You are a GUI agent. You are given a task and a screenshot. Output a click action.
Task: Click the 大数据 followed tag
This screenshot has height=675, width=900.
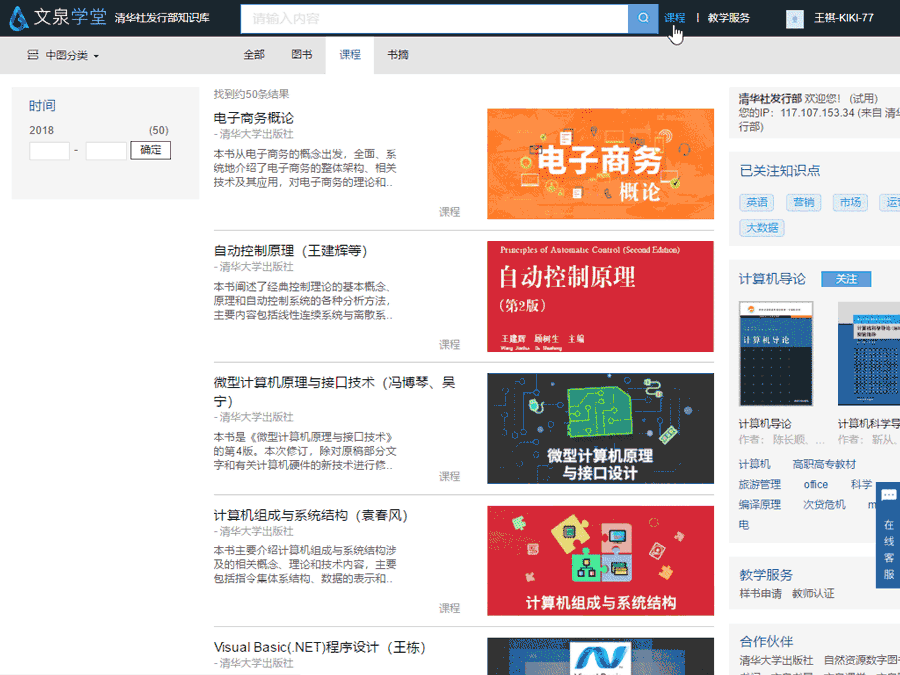(x=762, y=228)
